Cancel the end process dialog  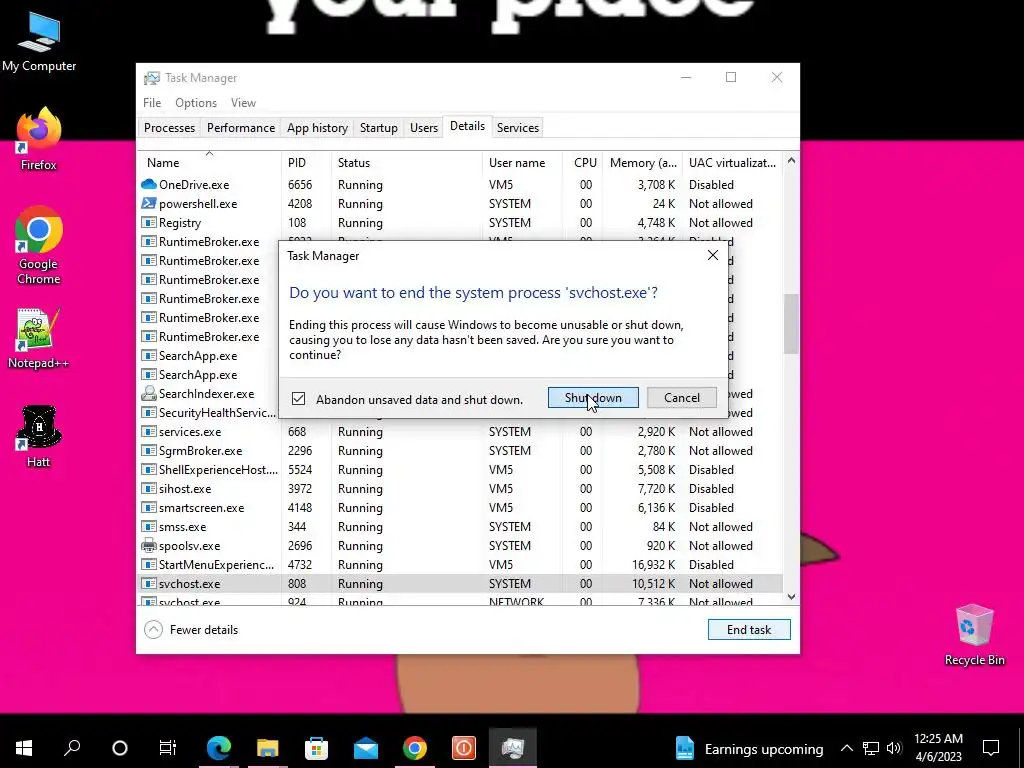682,398
